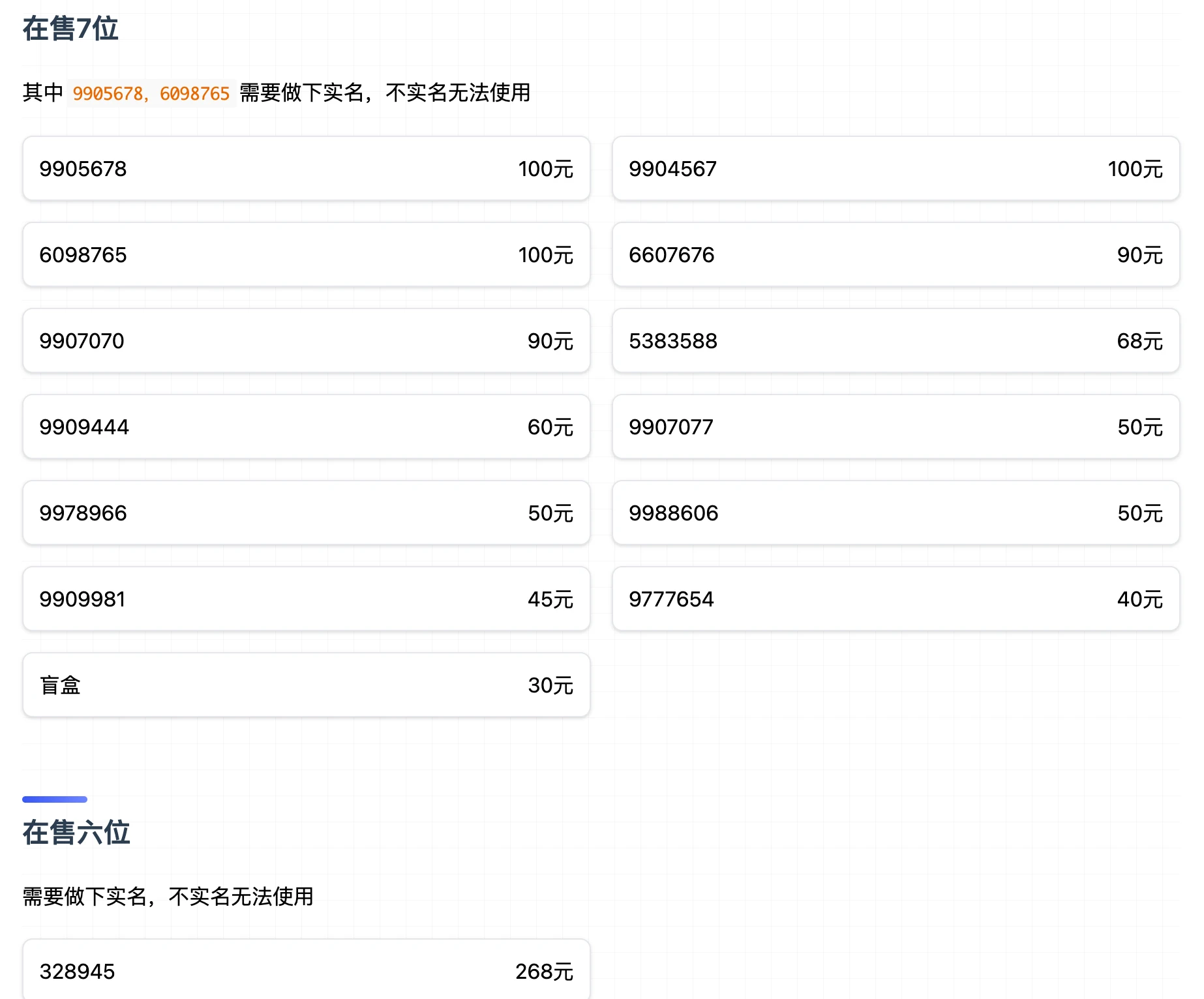
Task: Pick the 9777654 listing at 40元
Action: tap(895, 599)
